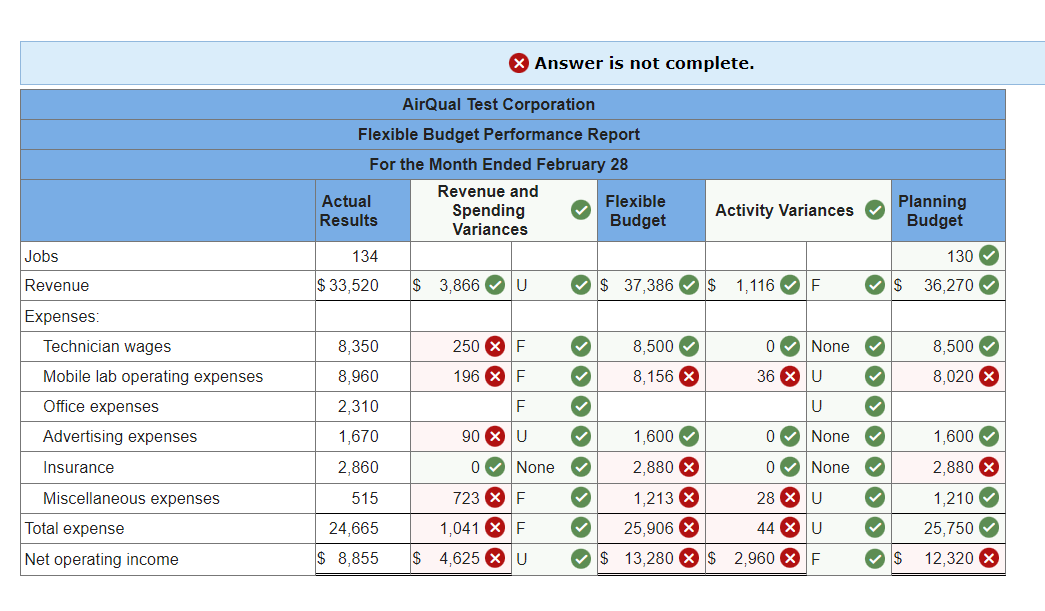
Task: Click the red X beside flexible budget 1,213
Action: pyautogui.click(x=688, y=498)
